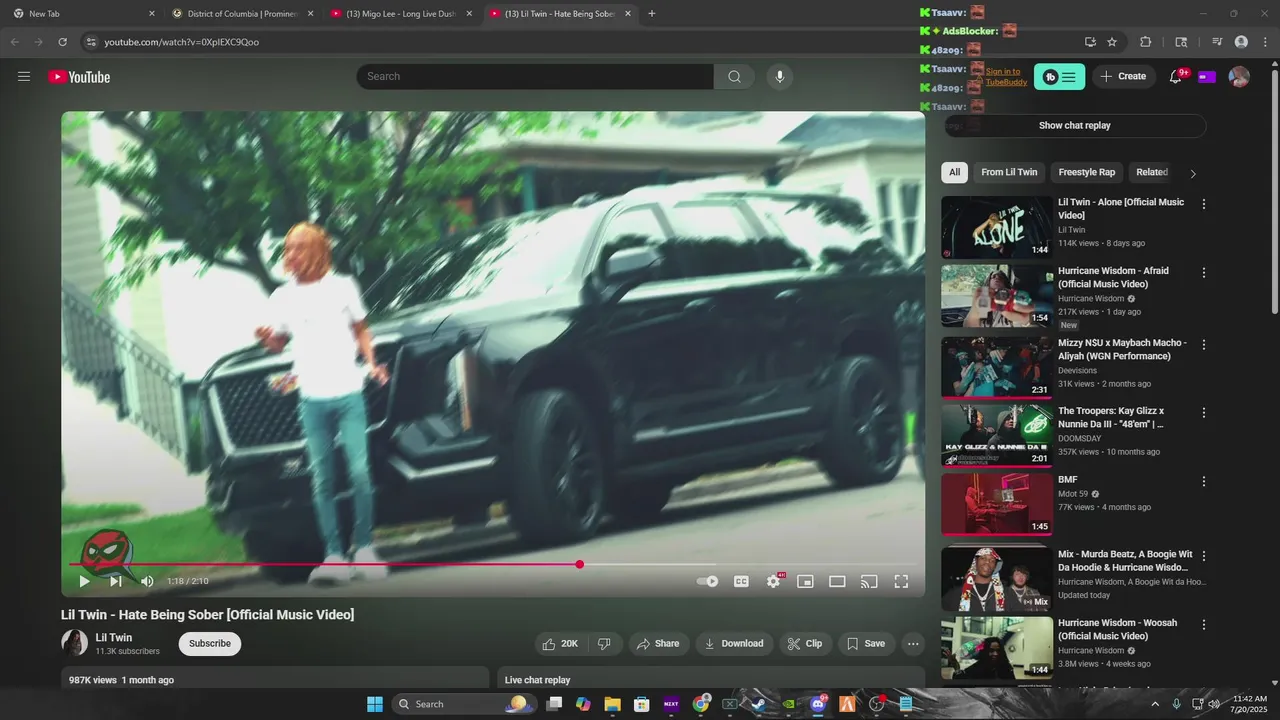This screenshot has height=720, width=1280.
Task: Subscribe to Lil Twin
Action: pos(210,643)
